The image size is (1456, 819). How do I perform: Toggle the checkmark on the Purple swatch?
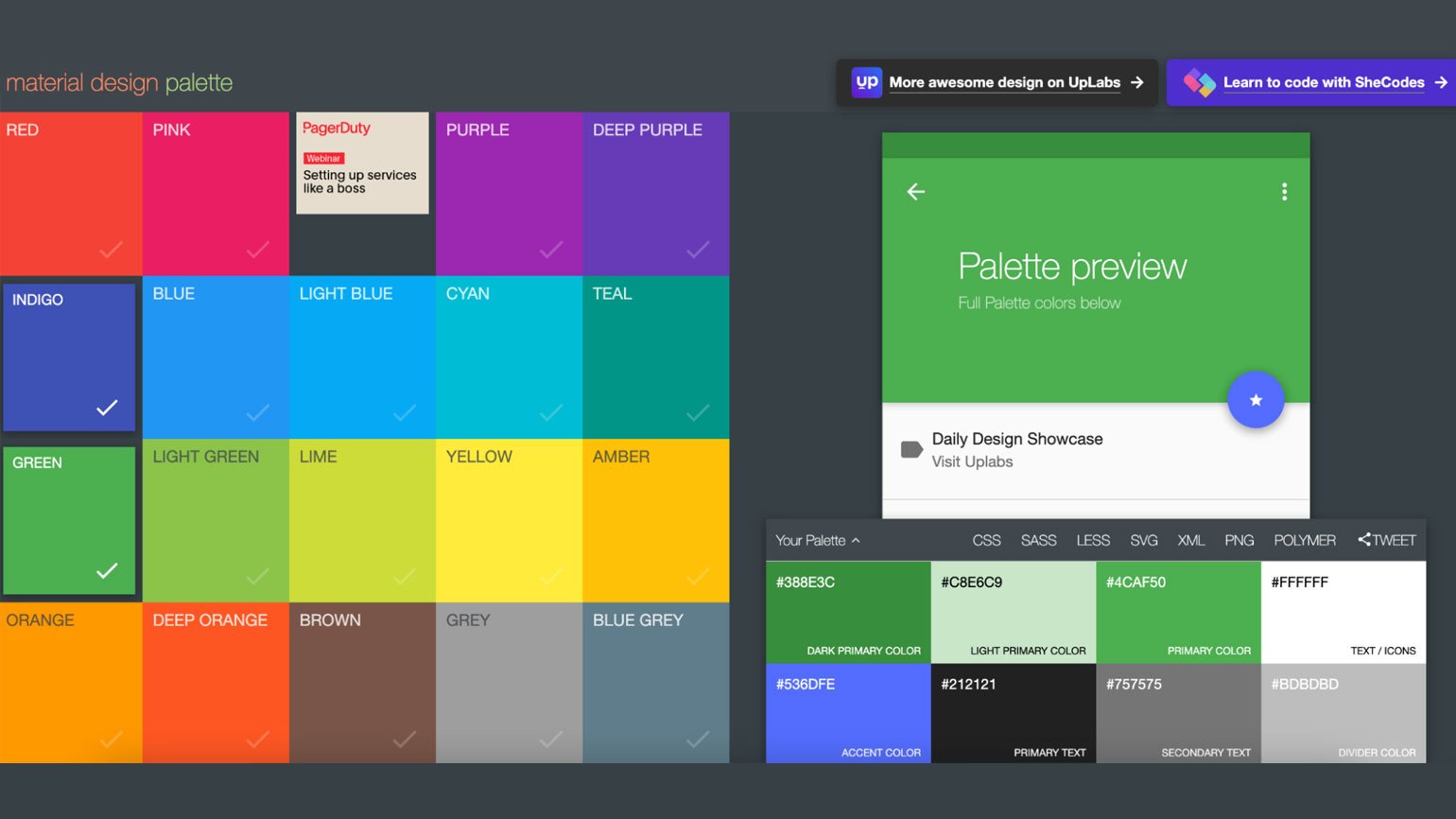[x=551, y=250]
